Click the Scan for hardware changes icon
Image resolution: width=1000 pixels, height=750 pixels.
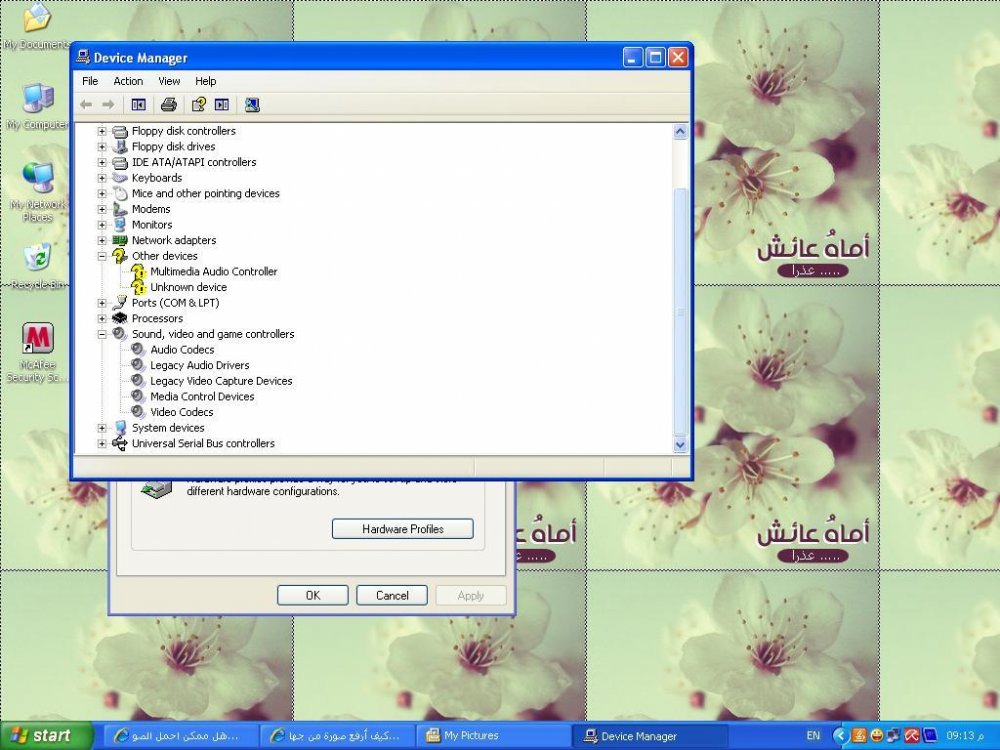253,105
